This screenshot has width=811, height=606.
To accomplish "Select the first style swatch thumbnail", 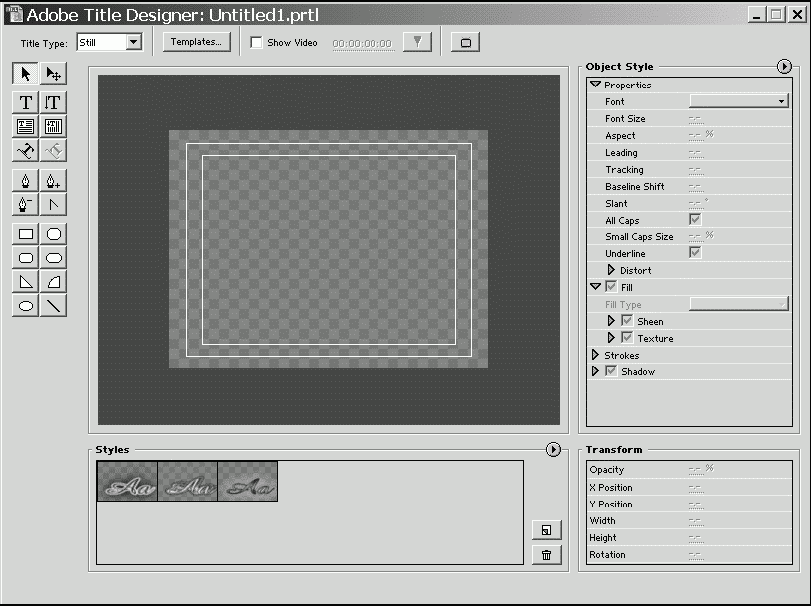I will click(x=127, y=481).
